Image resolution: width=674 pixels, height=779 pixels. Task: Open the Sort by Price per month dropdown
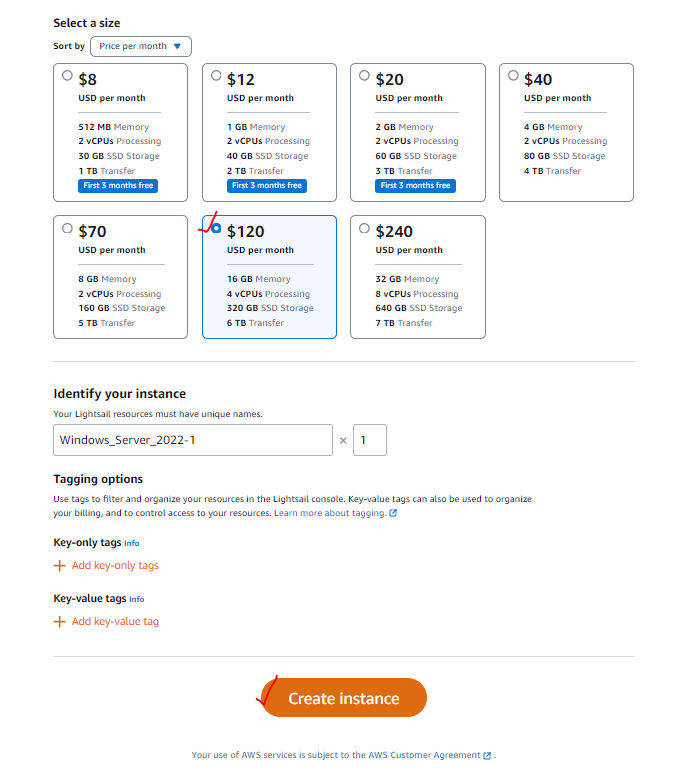coord(141,46)
